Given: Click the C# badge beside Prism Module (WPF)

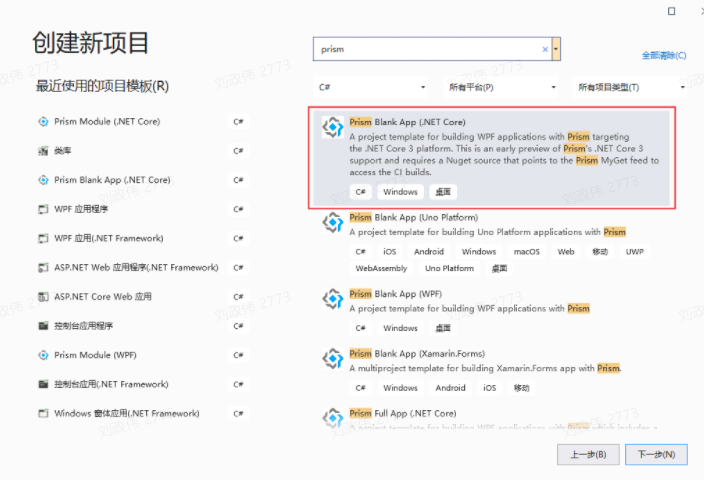Looking at the screenshot, I should point(238,355).
